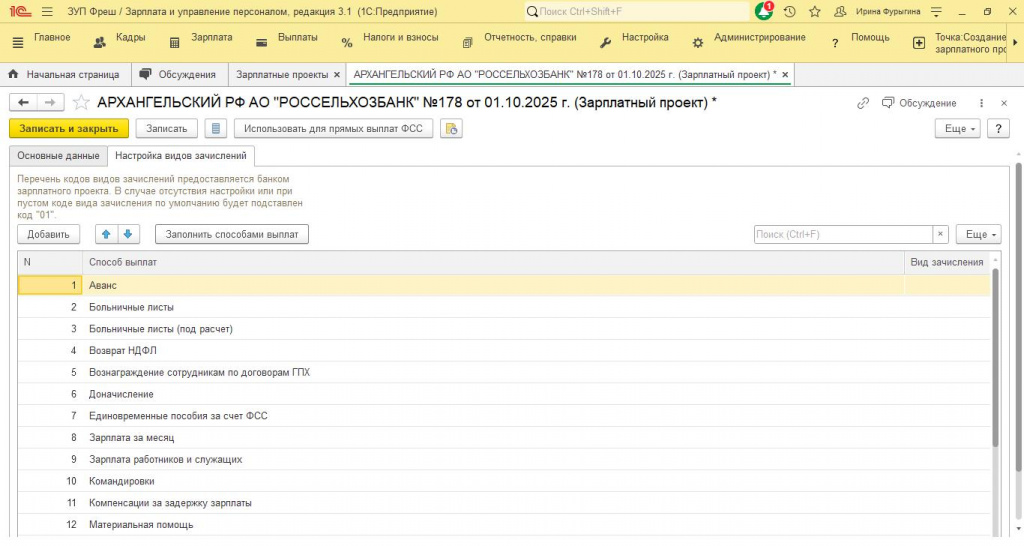Move row up with blue arrow

point(106,234)
